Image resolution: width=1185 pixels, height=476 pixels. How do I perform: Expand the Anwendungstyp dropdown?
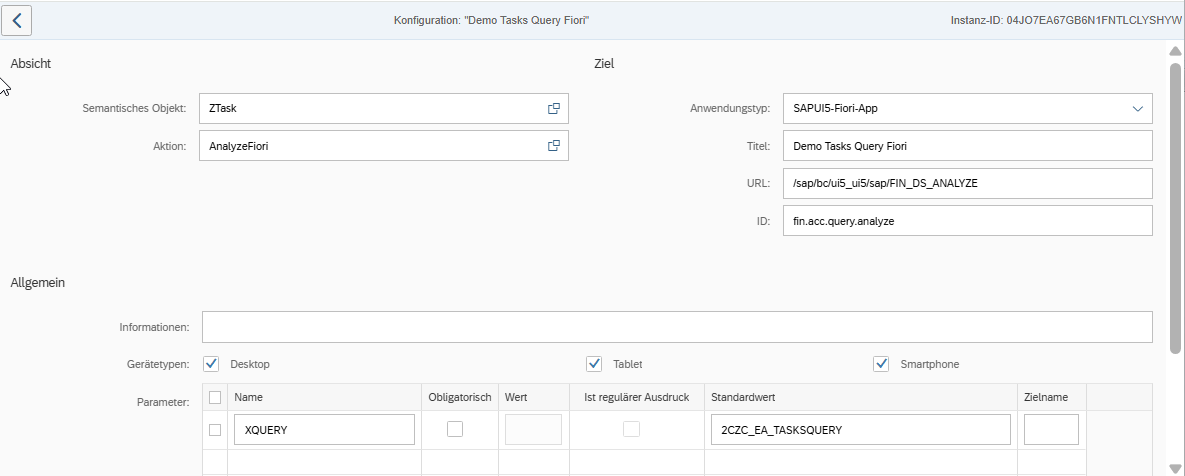(1138, 109)
